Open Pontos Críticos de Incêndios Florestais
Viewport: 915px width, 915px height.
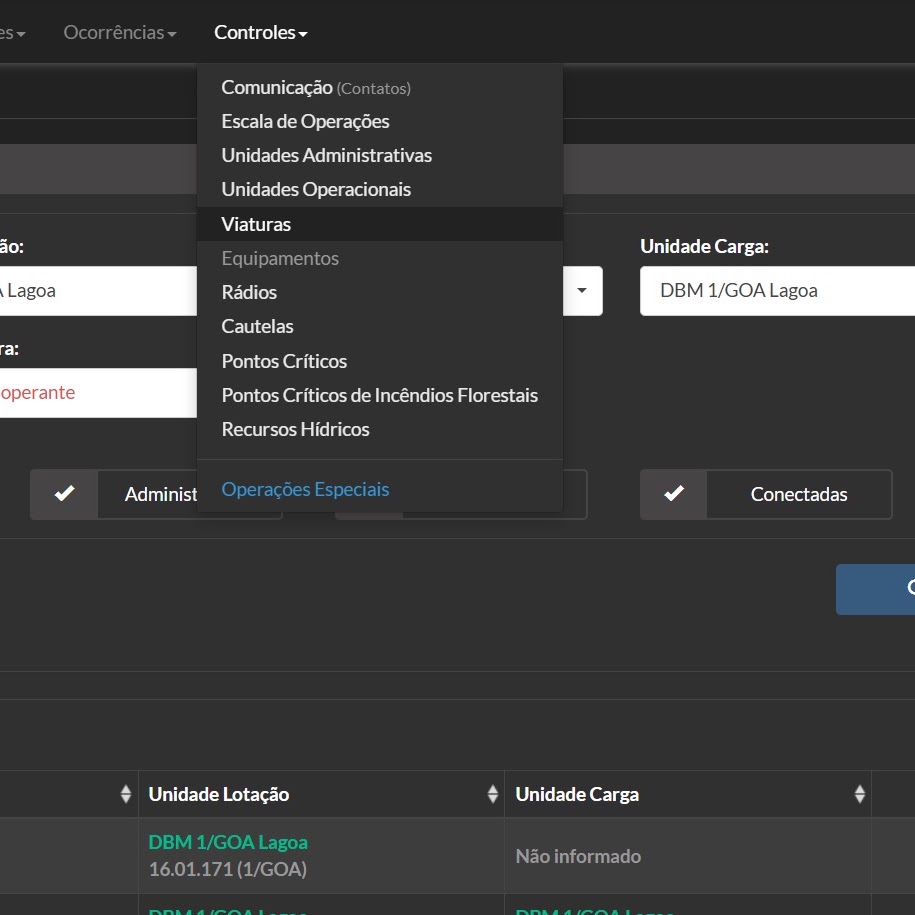[380, 395]
